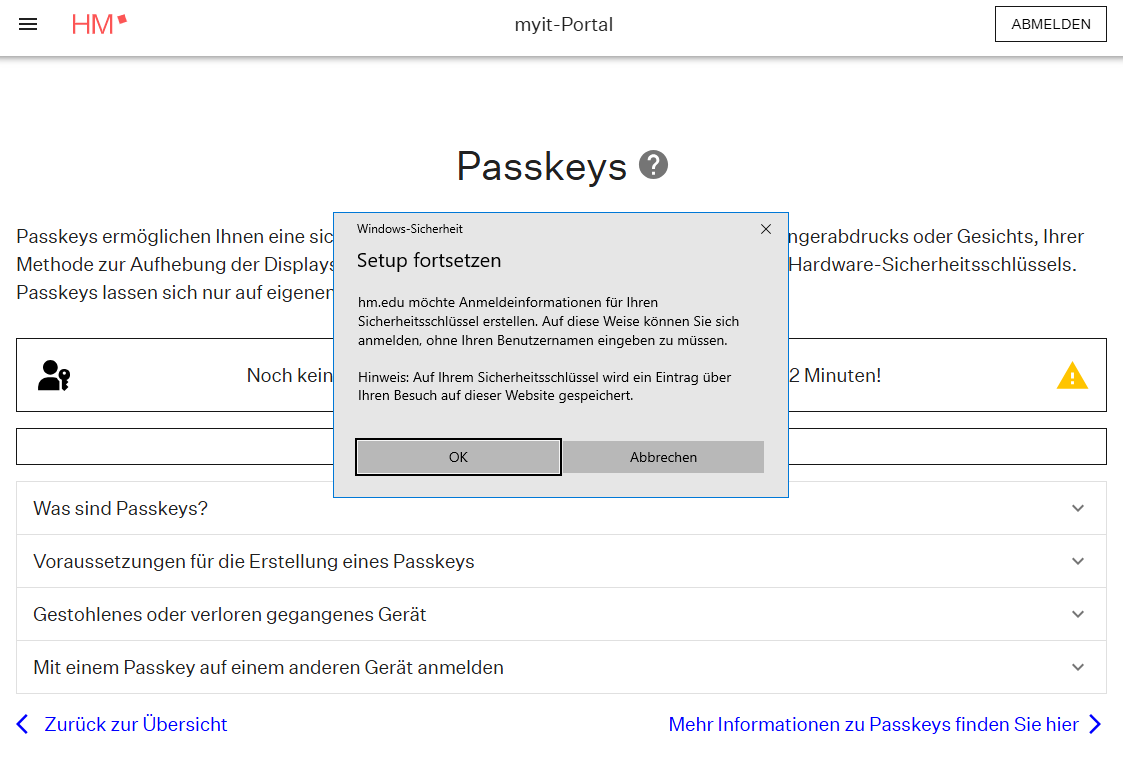Click the yellow warning triangle icon

click(x=1072, y=376)
